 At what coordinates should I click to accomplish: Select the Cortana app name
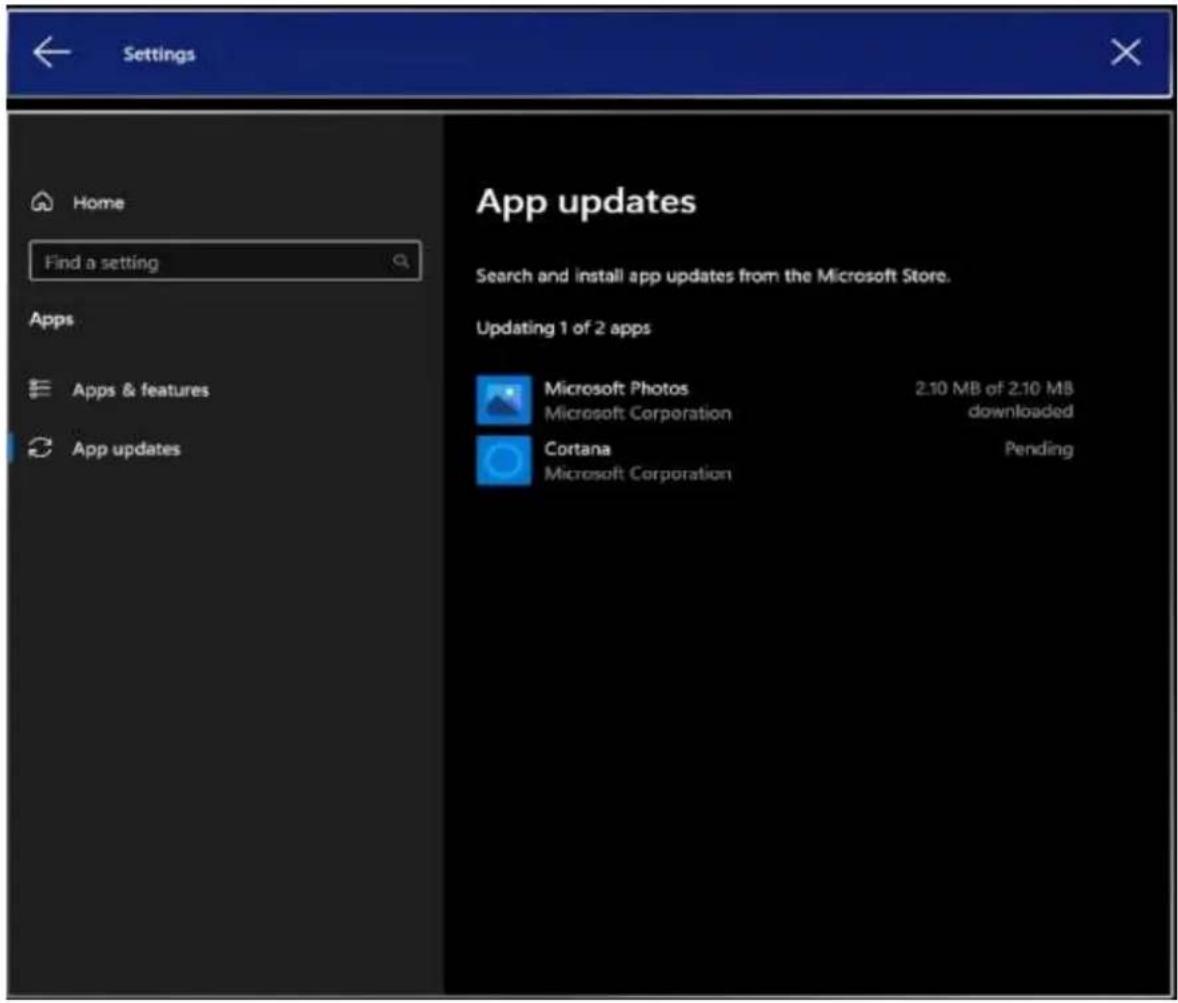tap(577, 449)
